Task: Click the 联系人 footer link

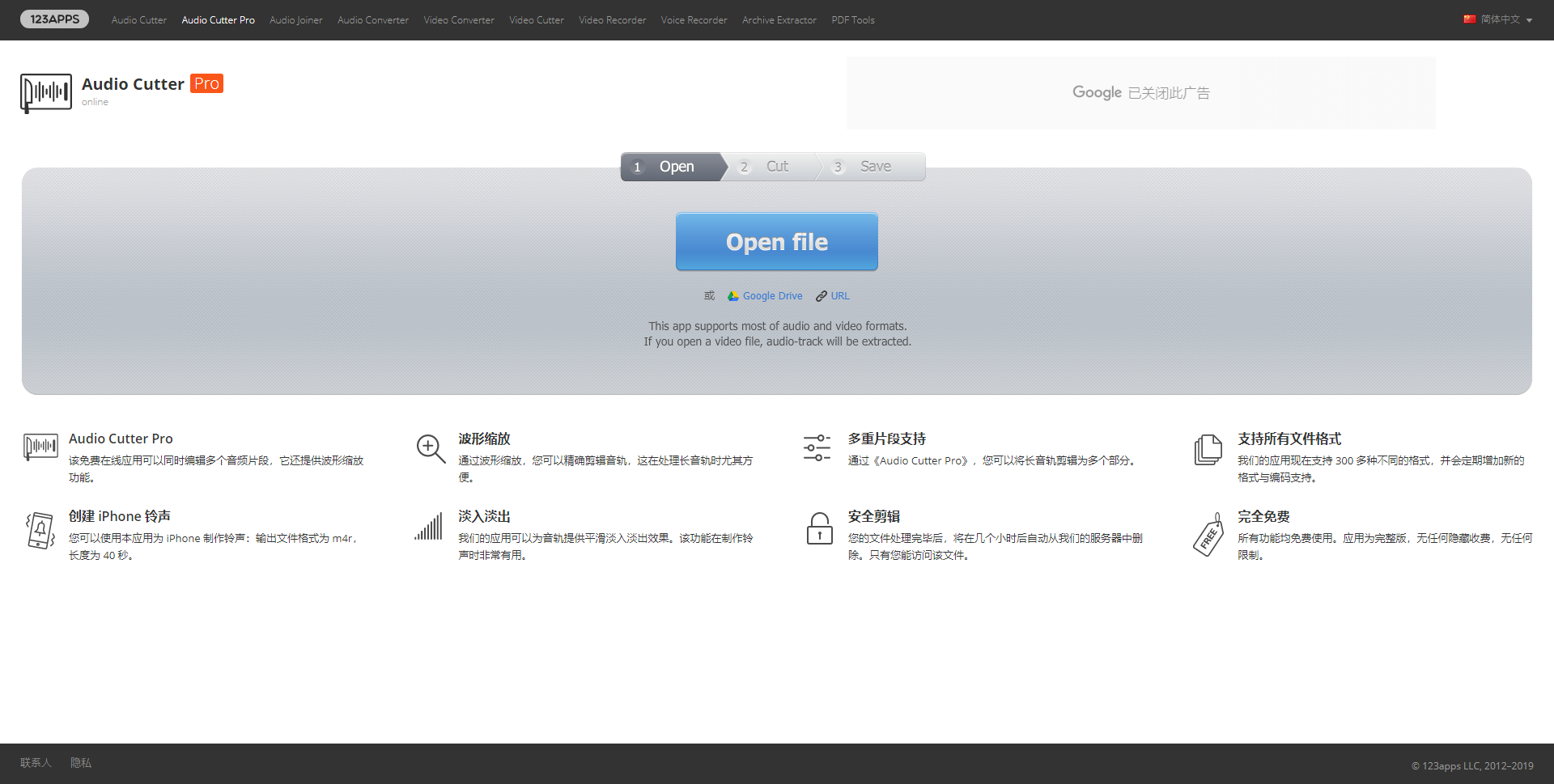Action: [36, 763]
